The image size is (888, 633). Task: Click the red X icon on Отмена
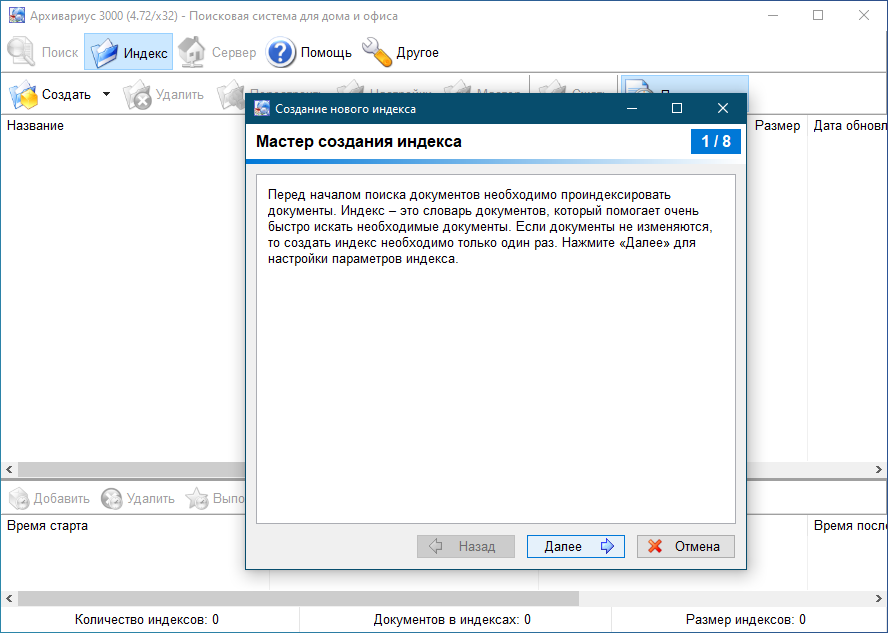655,546
